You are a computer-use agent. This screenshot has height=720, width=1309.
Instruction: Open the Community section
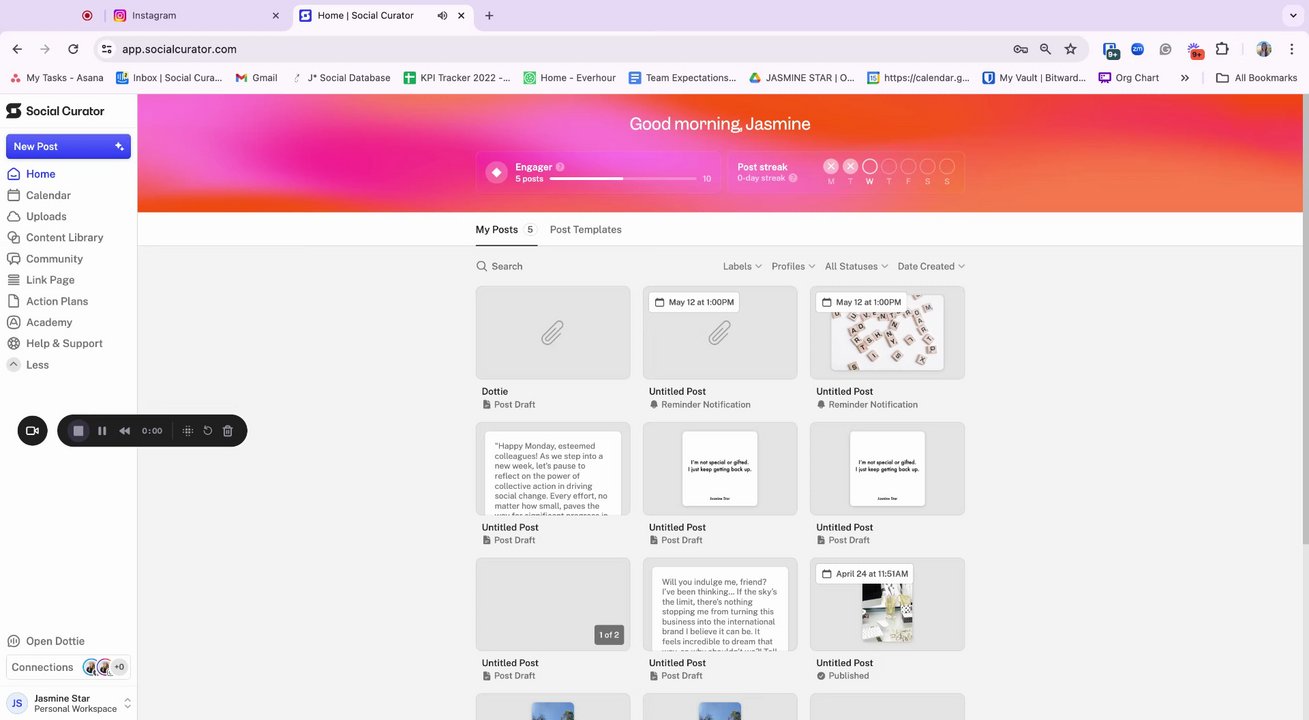[54, 259]
